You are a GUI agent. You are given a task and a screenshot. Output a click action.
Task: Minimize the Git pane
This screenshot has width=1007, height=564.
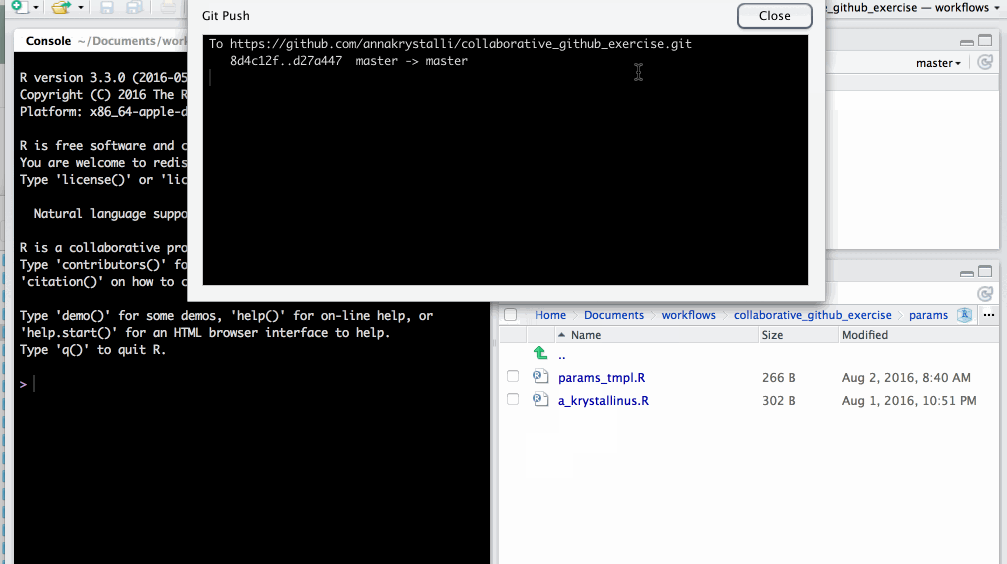tap(967, 42)
